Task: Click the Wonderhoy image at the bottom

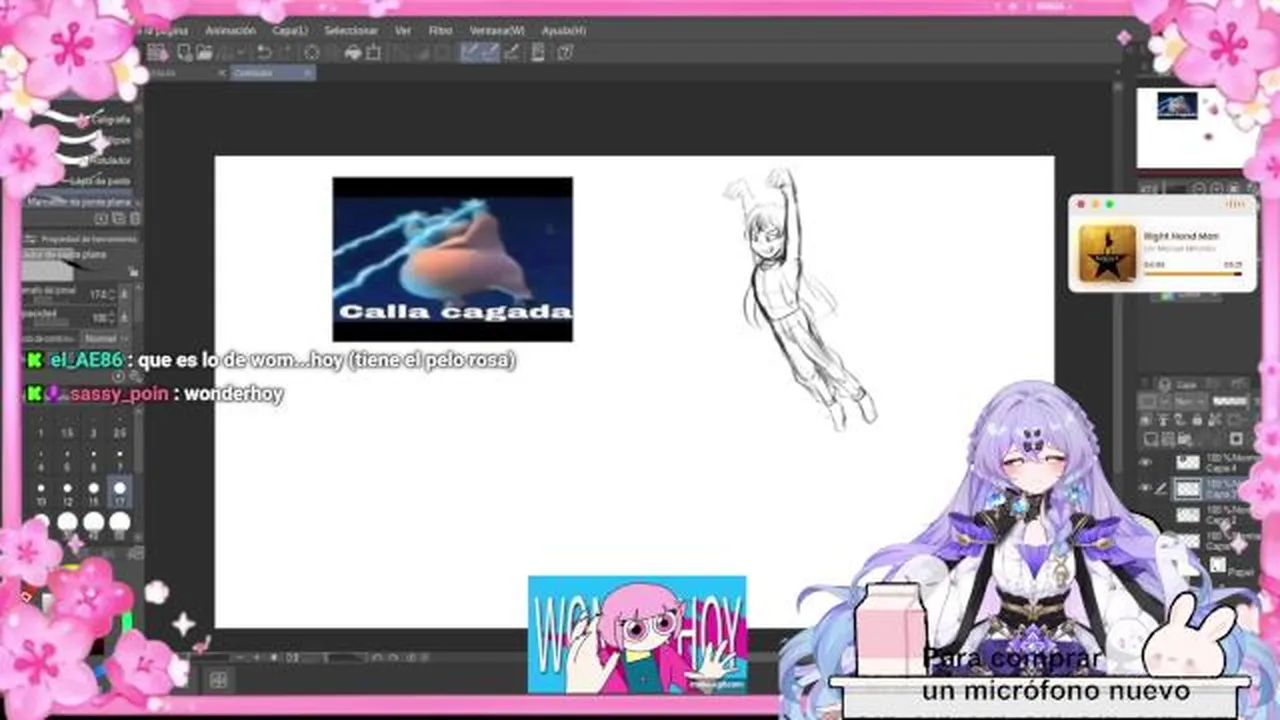Action: 637,634
